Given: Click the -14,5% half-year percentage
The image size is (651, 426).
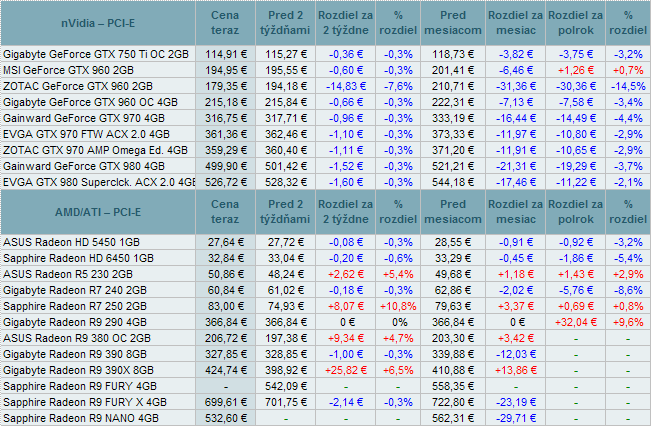Looking at the screenshot, I should point(628,86).
